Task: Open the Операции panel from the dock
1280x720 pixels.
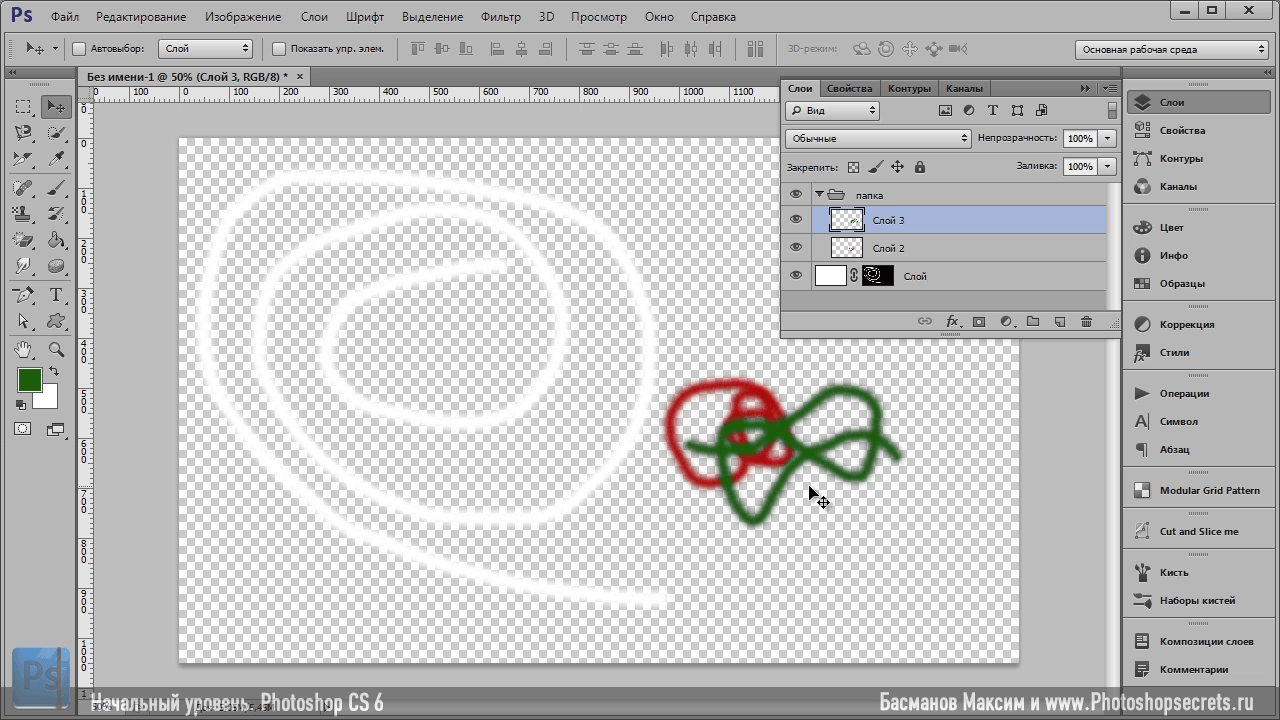Action: click(1199, 393)
